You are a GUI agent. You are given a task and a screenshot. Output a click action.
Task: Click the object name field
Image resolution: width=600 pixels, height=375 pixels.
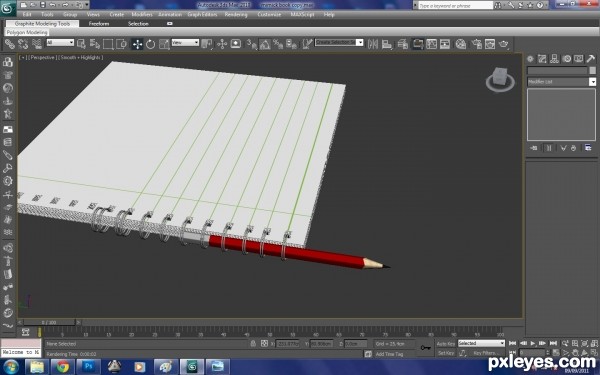tap(557, 70)
